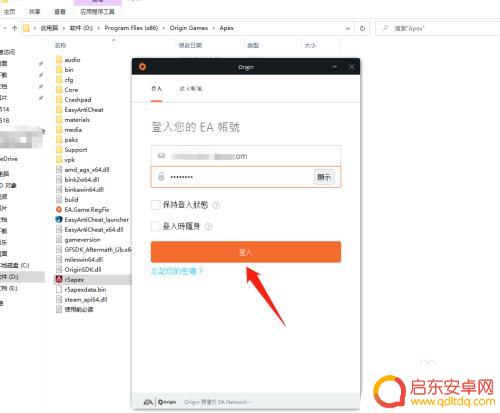
Task: Click the Origin logo in title bar
Action: [x=142, y=67]
